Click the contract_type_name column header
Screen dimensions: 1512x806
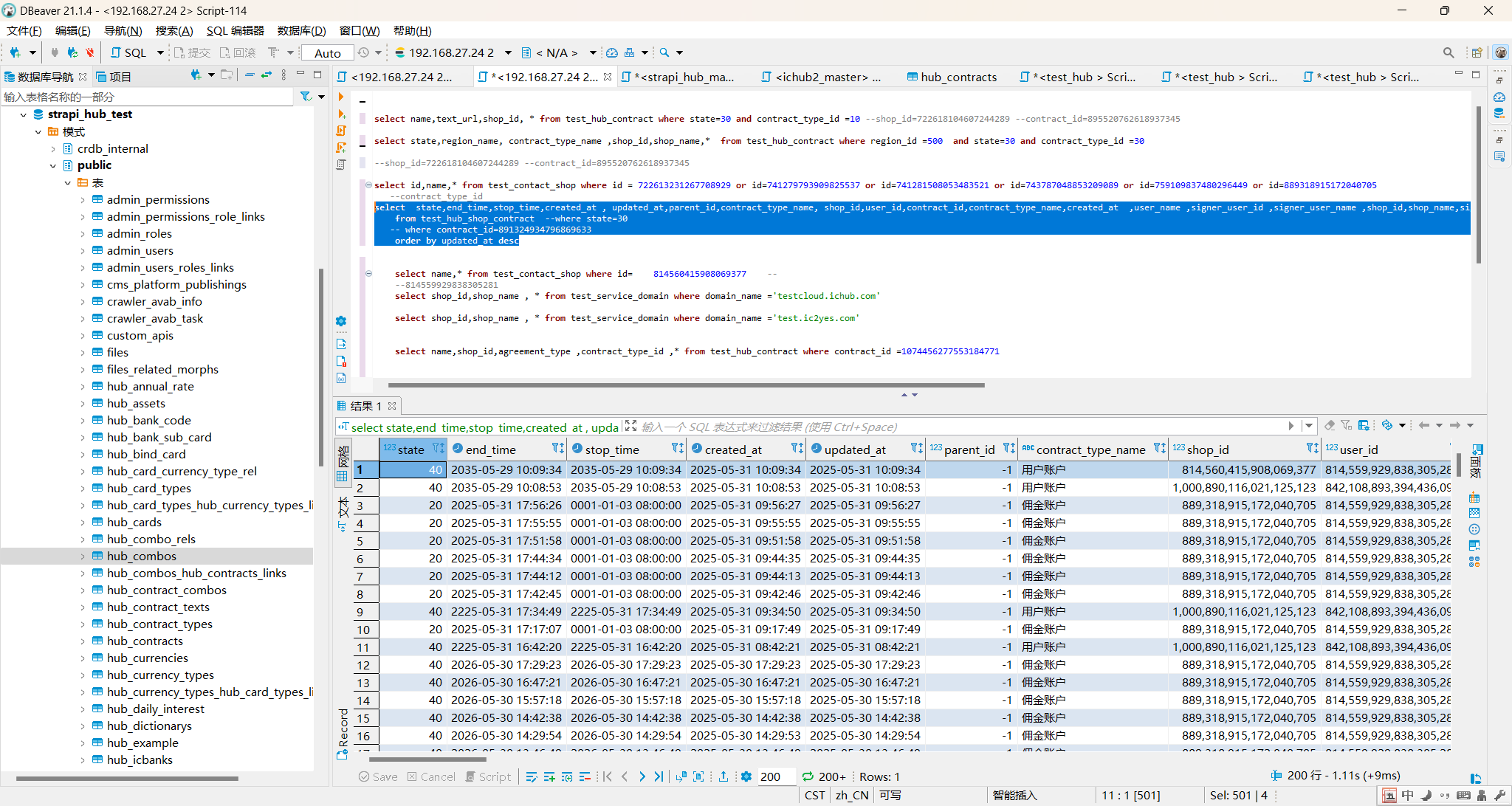coord(1093,449)
